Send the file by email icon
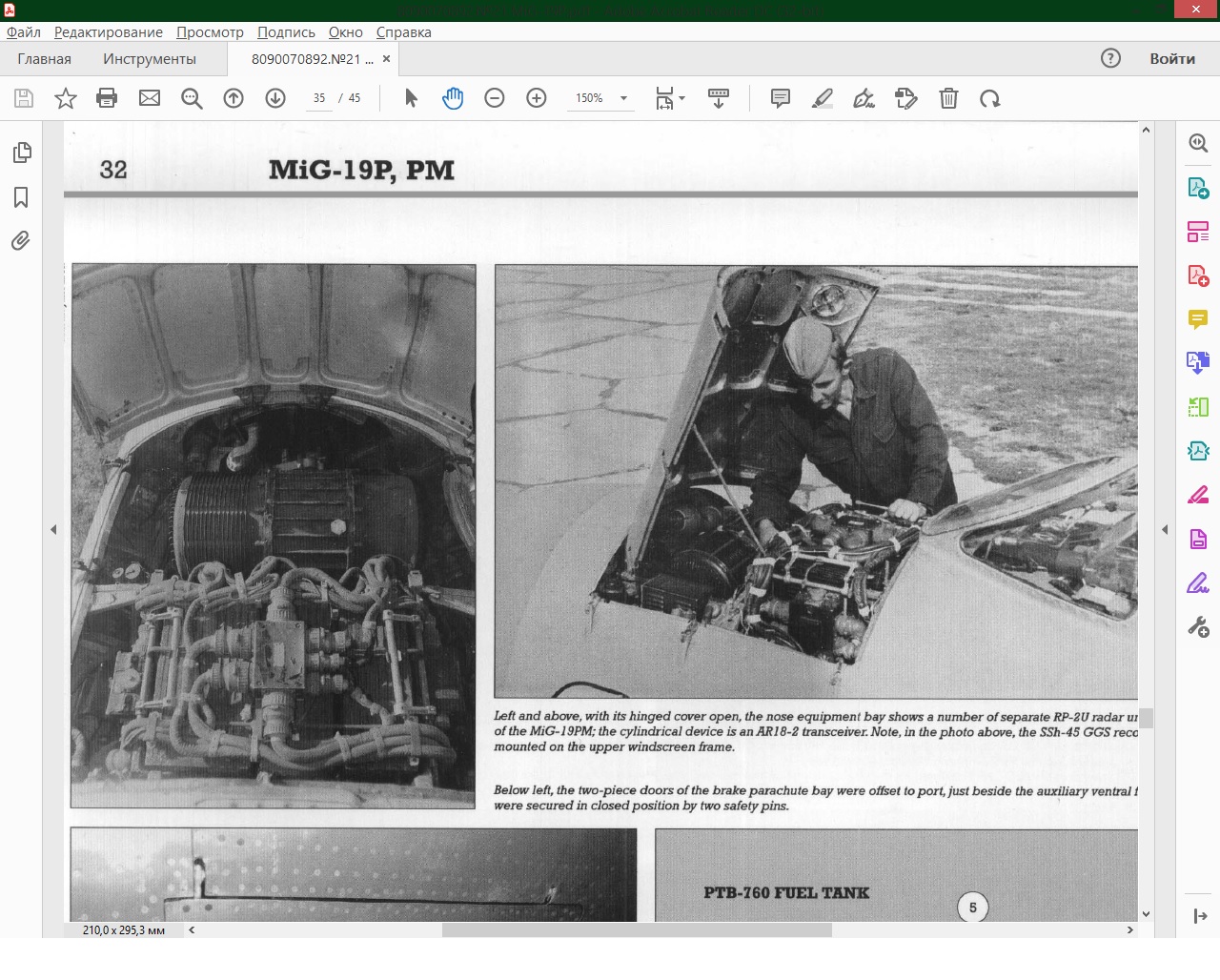Screen dimensions: 1220x980 click(x=150, y=98)
